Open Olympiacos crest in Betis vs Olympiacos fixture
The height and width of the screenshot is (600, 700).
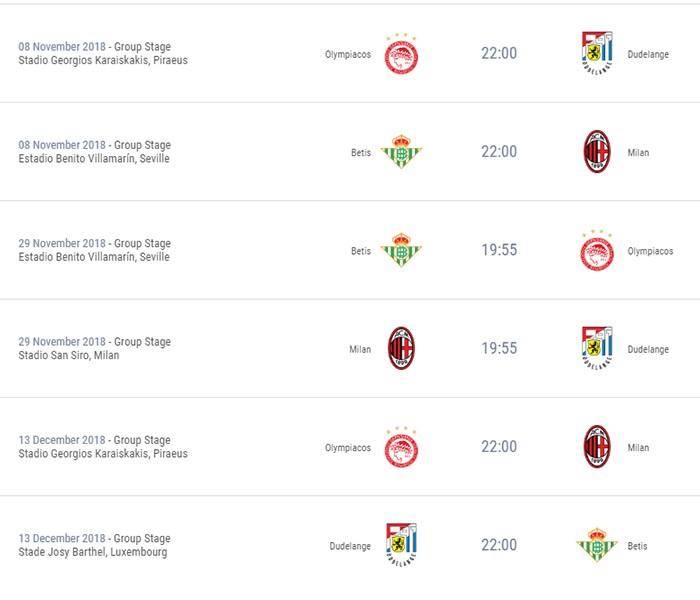point(597,250)
